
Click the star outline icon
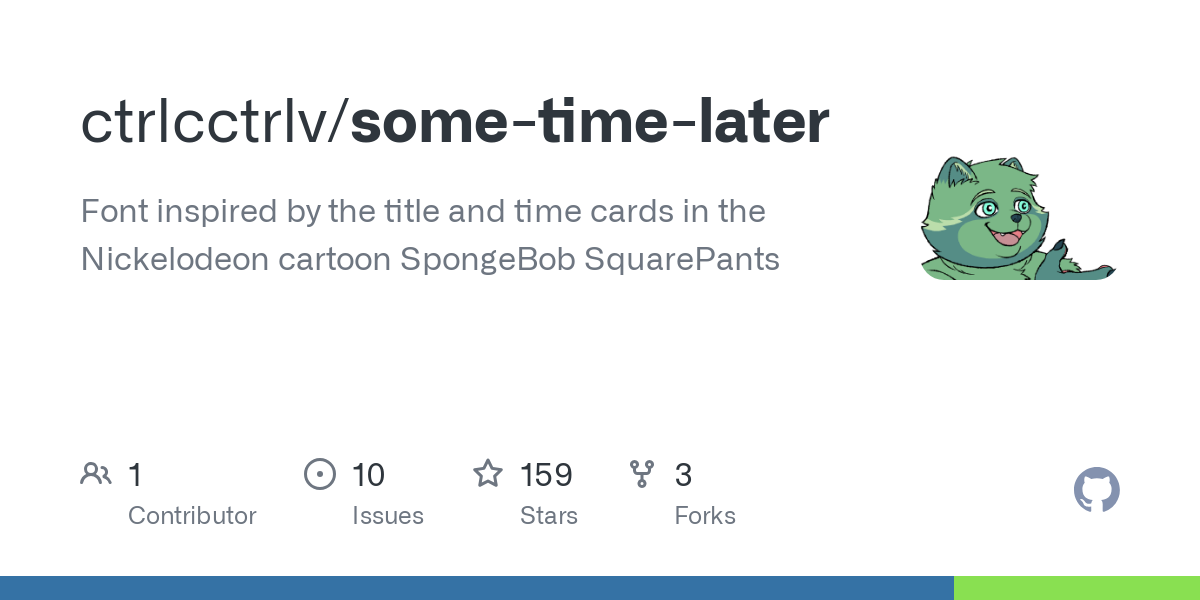coord(488,474)
